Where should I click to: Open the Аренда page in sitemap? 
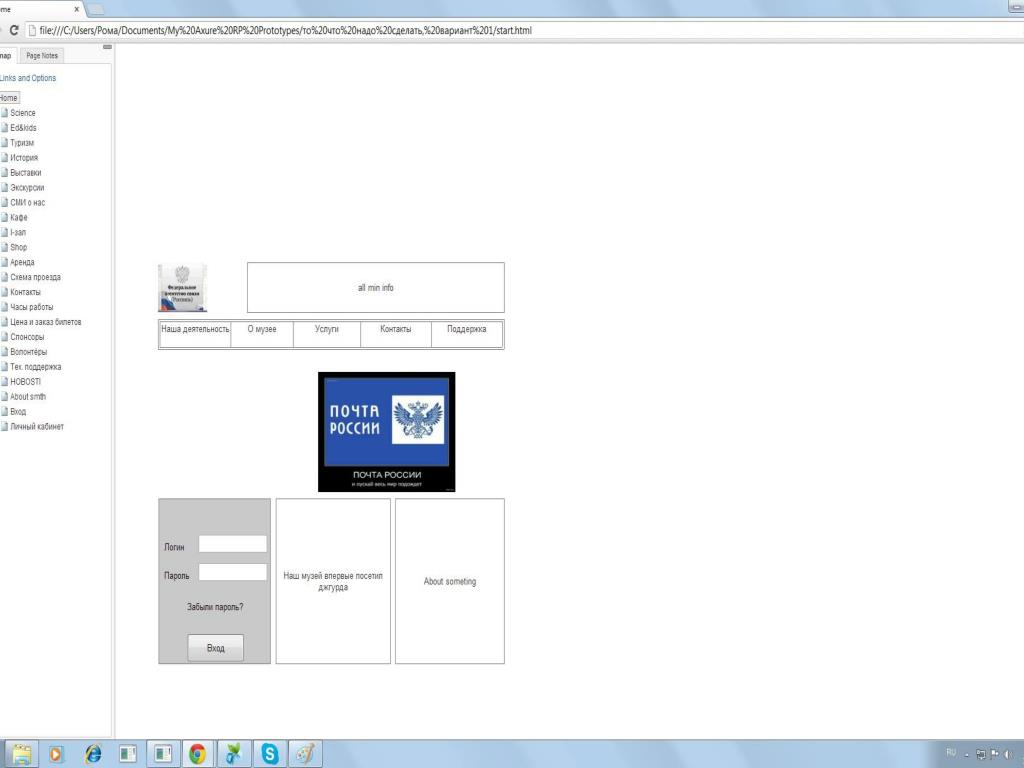(22, 262)
